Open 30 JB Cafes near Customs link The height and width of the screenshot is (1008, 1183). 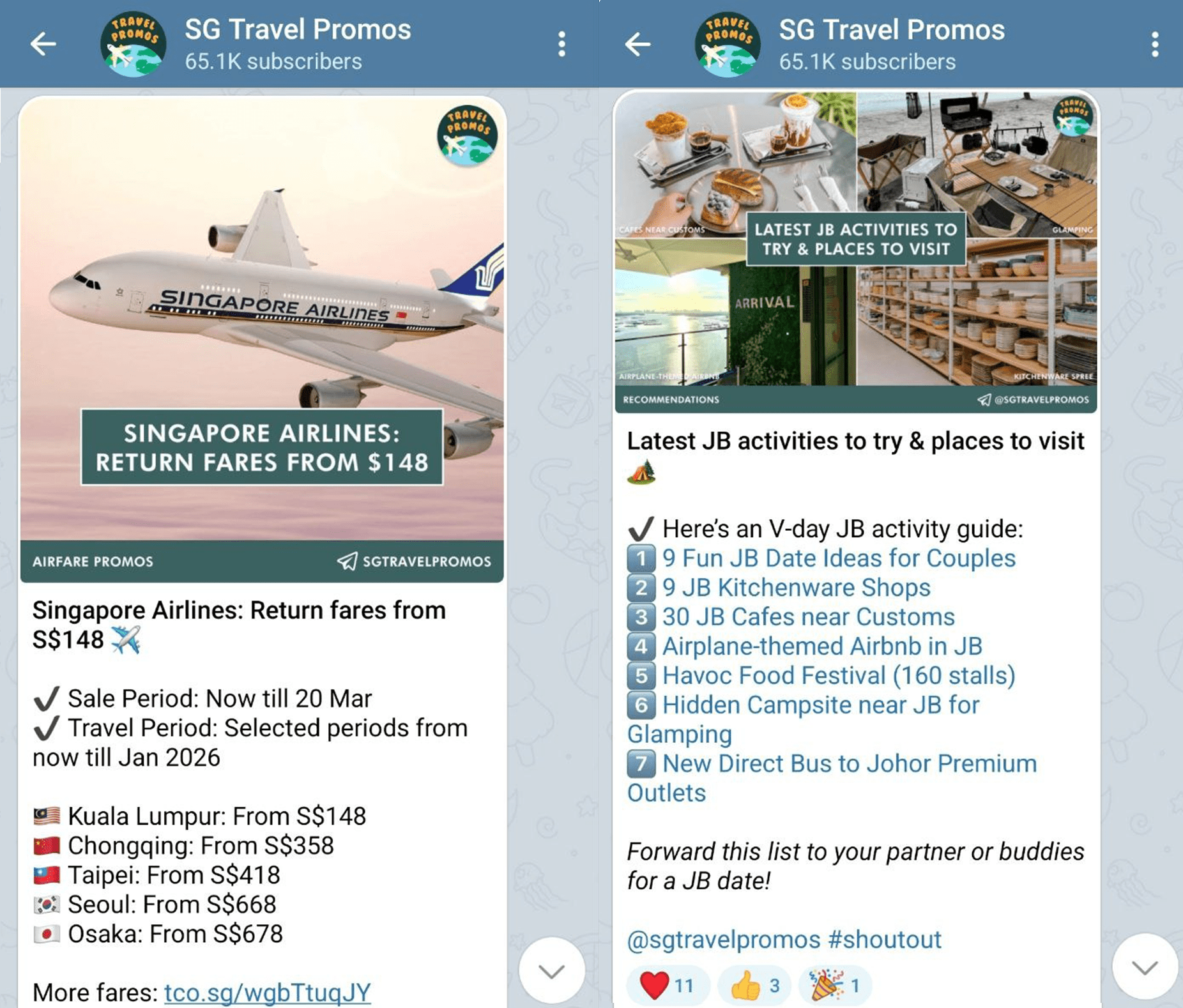tap(808, 617)
